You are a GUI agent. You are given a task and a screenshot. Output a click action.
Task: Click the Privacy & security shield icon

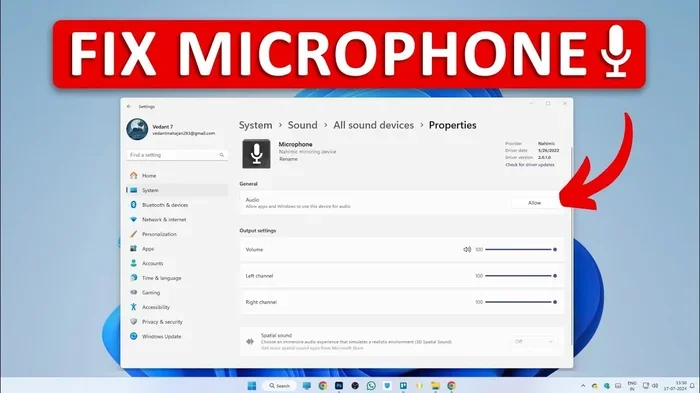pyautogui.click(x=133, y=322)
